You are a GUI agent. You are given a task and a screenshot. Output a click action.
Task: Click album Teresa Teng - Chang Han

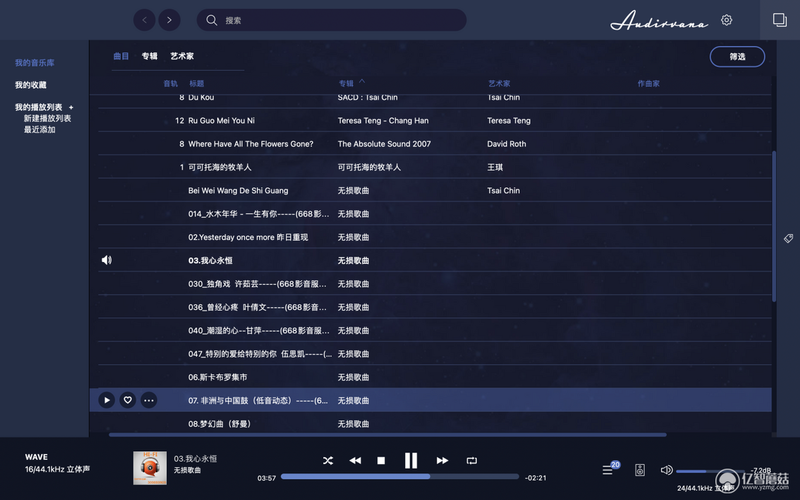(x=383, y=121)
